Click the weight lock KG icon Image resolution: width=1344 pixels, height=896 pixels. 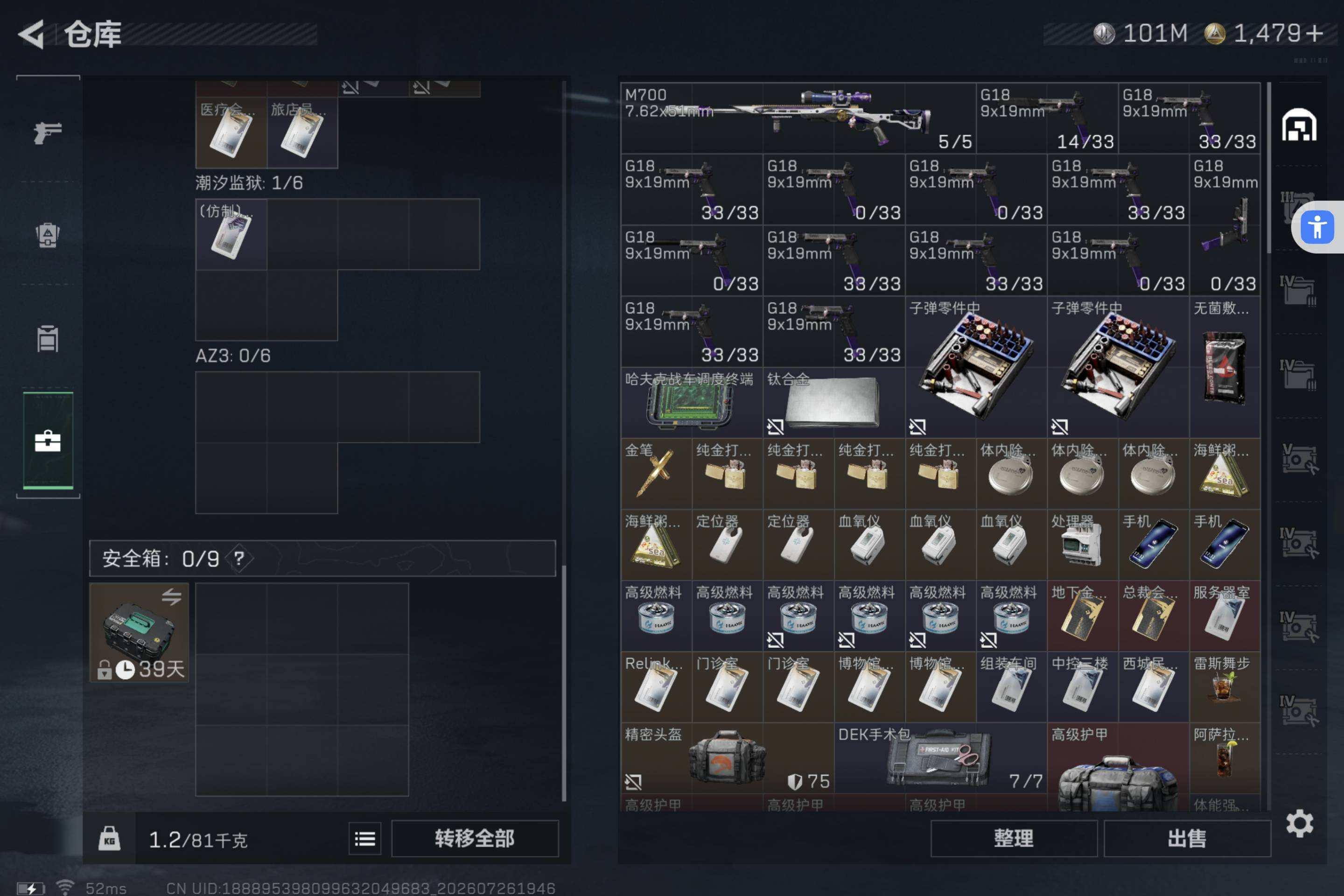(109, 838)
